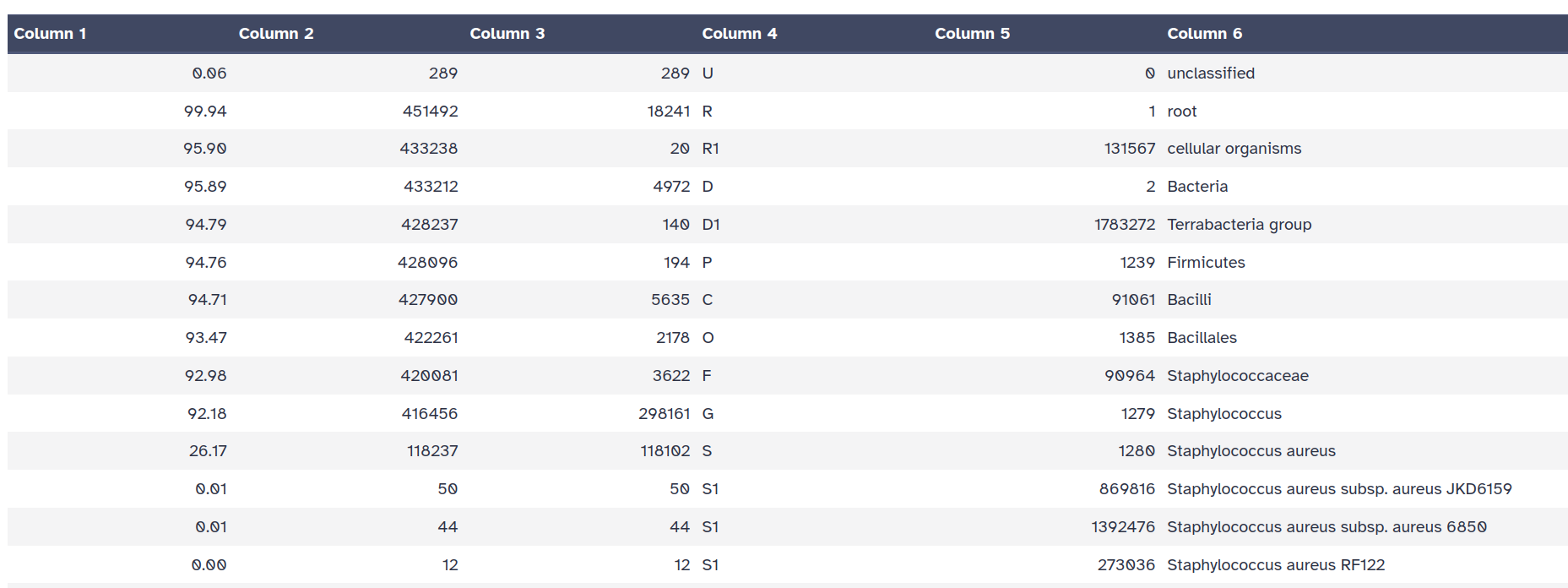Screen dimensions: 1568x588
Task: Click the 'root' name cell
Action: click(1181, 112)
